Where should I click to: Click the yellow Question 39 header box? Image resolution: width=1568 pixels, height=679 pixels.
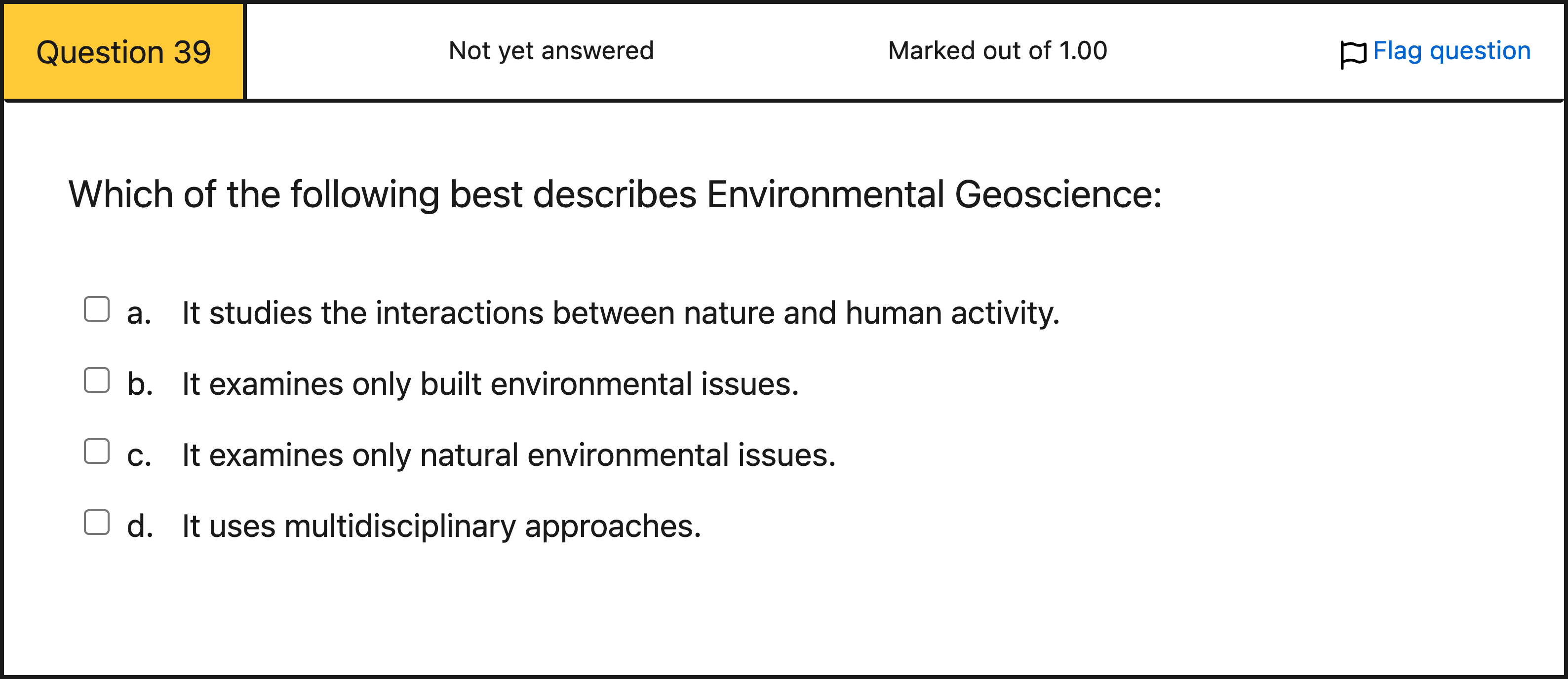(x=123, y=52)
